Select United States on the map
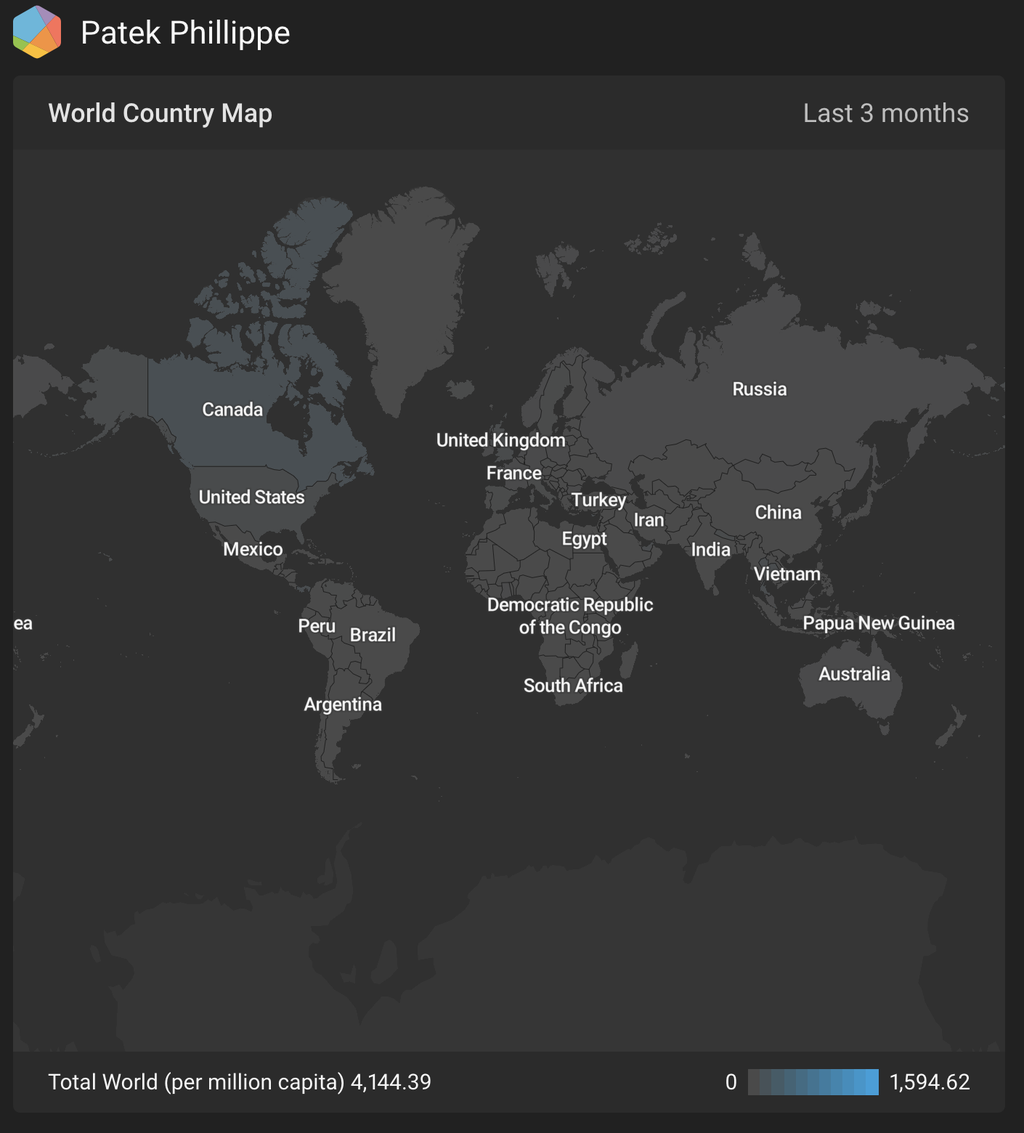 coord(251,497)
